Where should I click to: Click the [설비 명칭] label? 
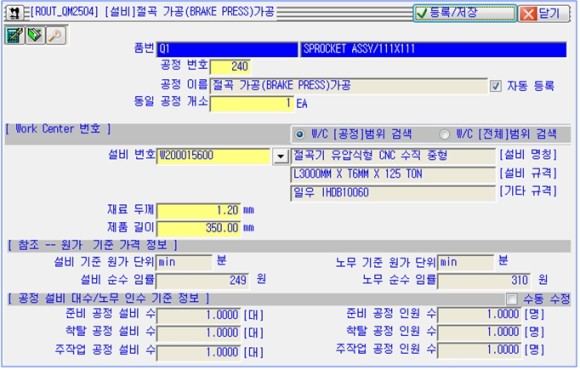528,155
